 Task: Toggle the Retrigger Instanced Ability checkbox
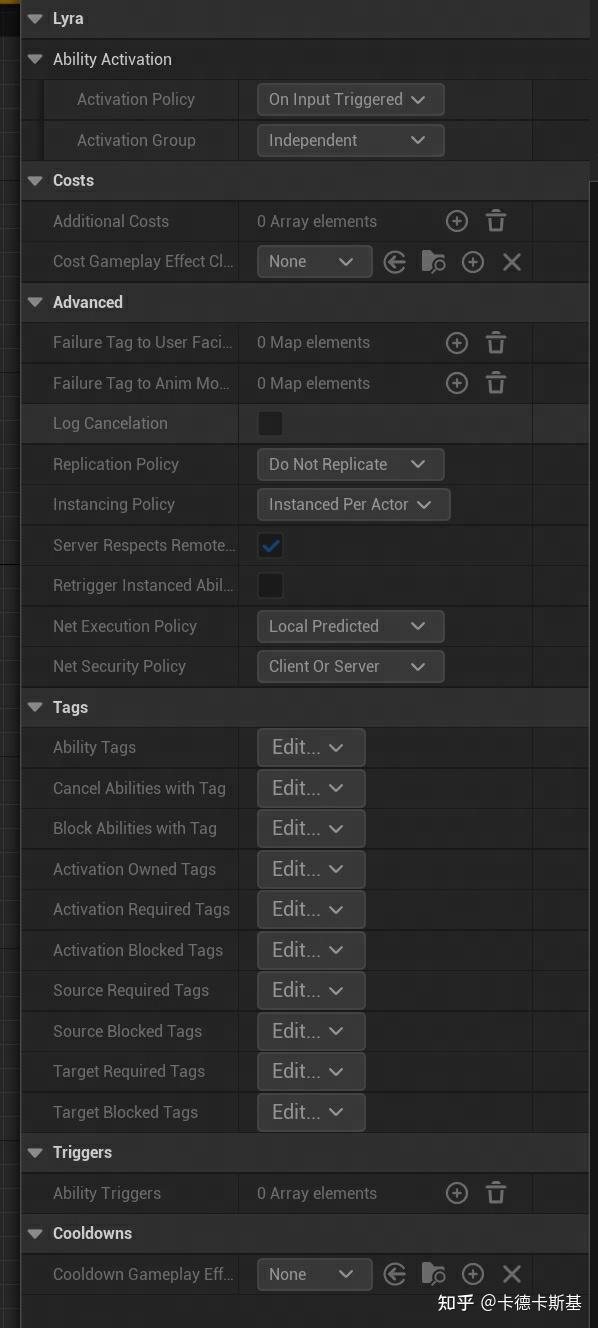click(x=270, y=585)
